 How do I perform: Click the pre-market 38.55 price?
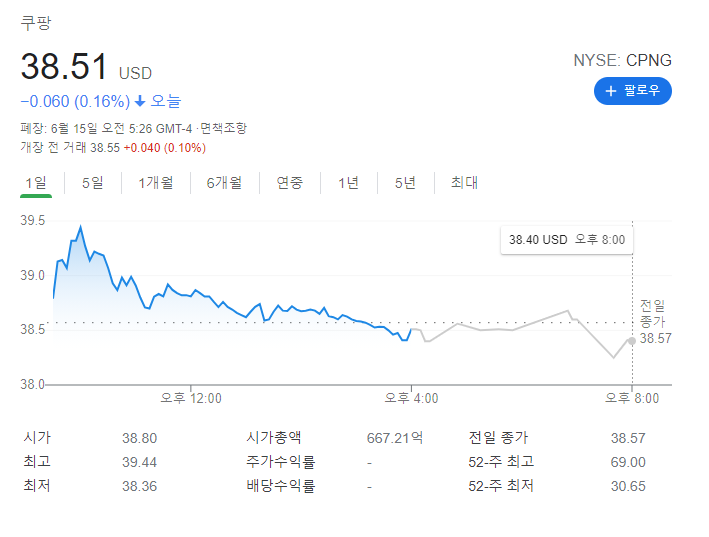pos(105,148)
